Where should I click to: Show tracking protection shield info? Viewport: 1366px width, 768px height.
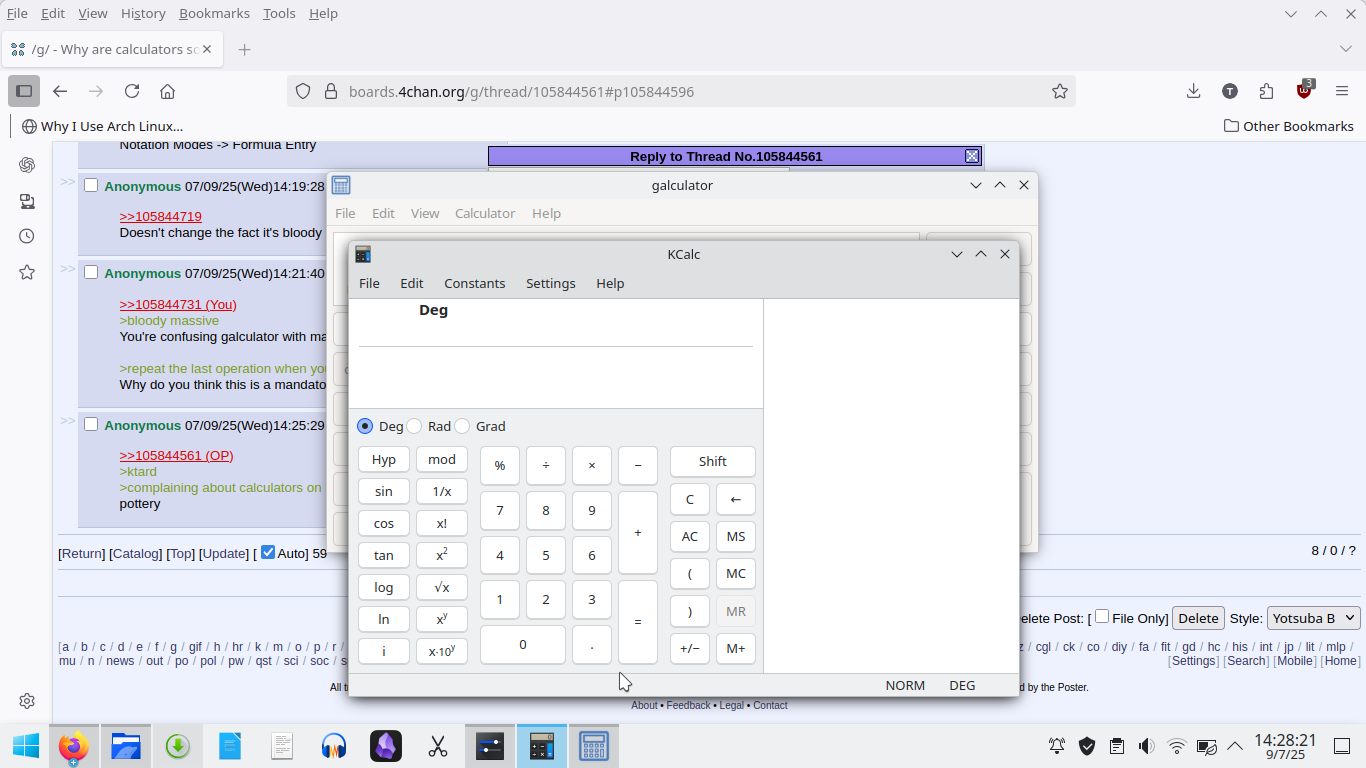[304, 91]
